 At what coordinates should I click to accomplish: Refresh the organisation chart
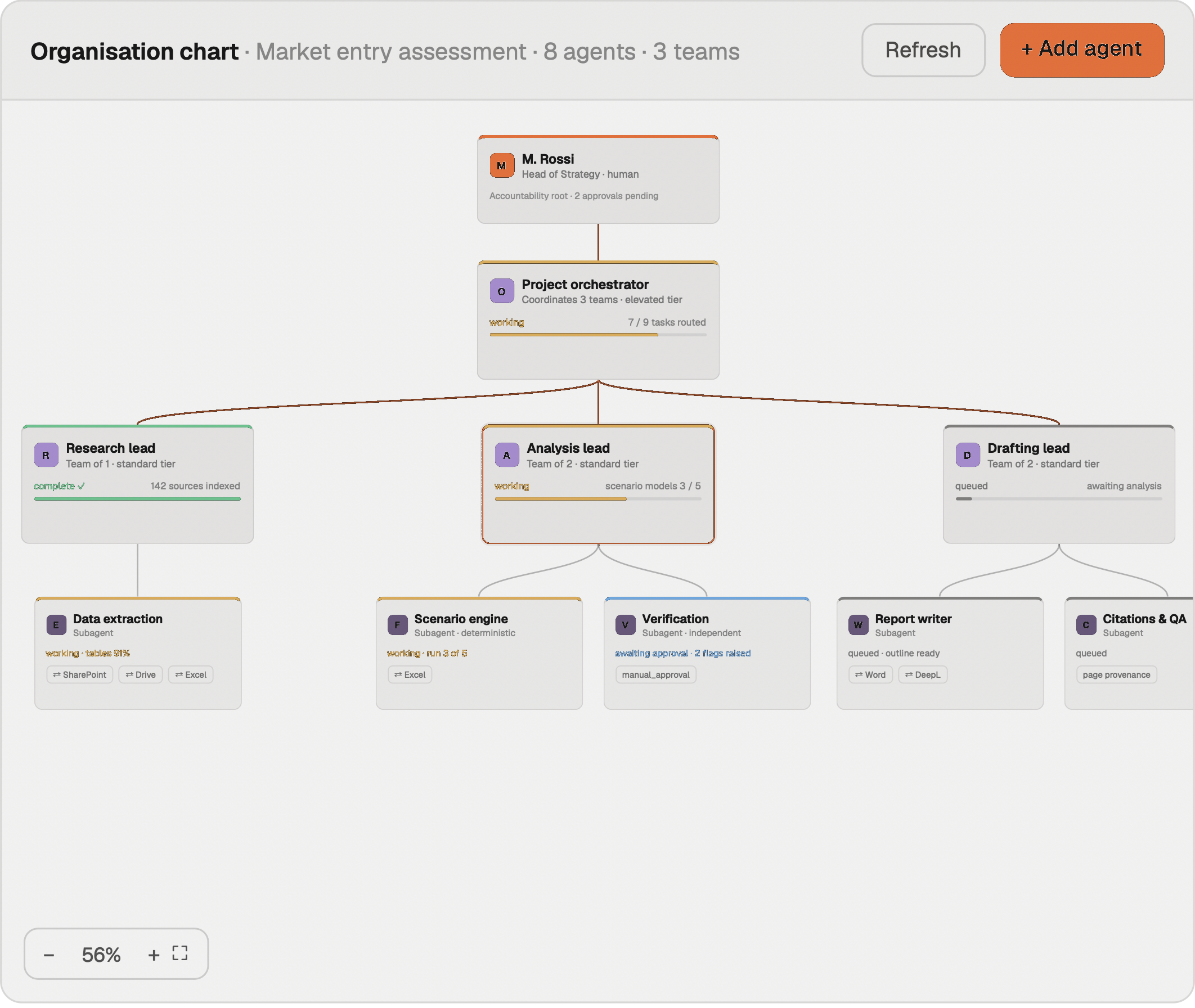923,50
